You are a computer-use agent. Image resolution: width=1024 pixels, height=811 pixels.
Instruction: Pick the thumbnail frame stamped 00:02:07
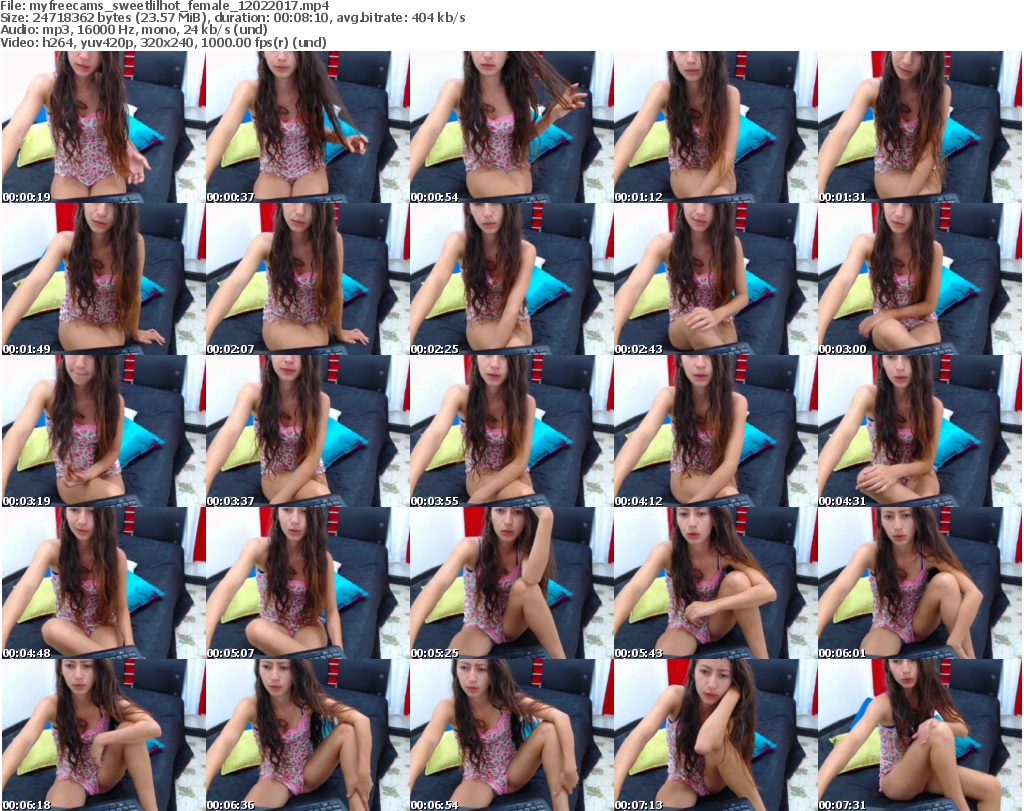tap(308, 279)
